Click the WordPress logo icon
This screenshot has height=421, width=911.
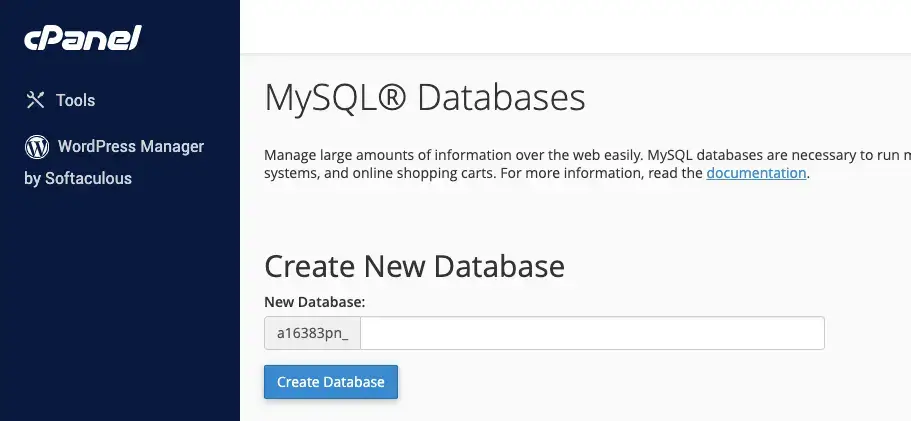click(x=37, y=146)
